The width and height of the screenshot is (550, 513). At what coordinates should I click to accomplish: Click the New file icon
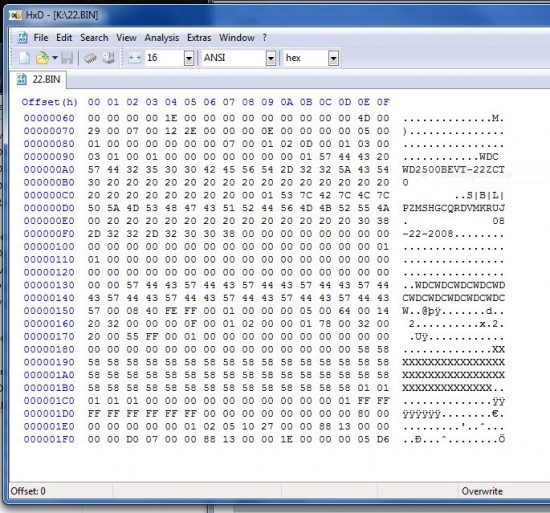tap(24, 58)
